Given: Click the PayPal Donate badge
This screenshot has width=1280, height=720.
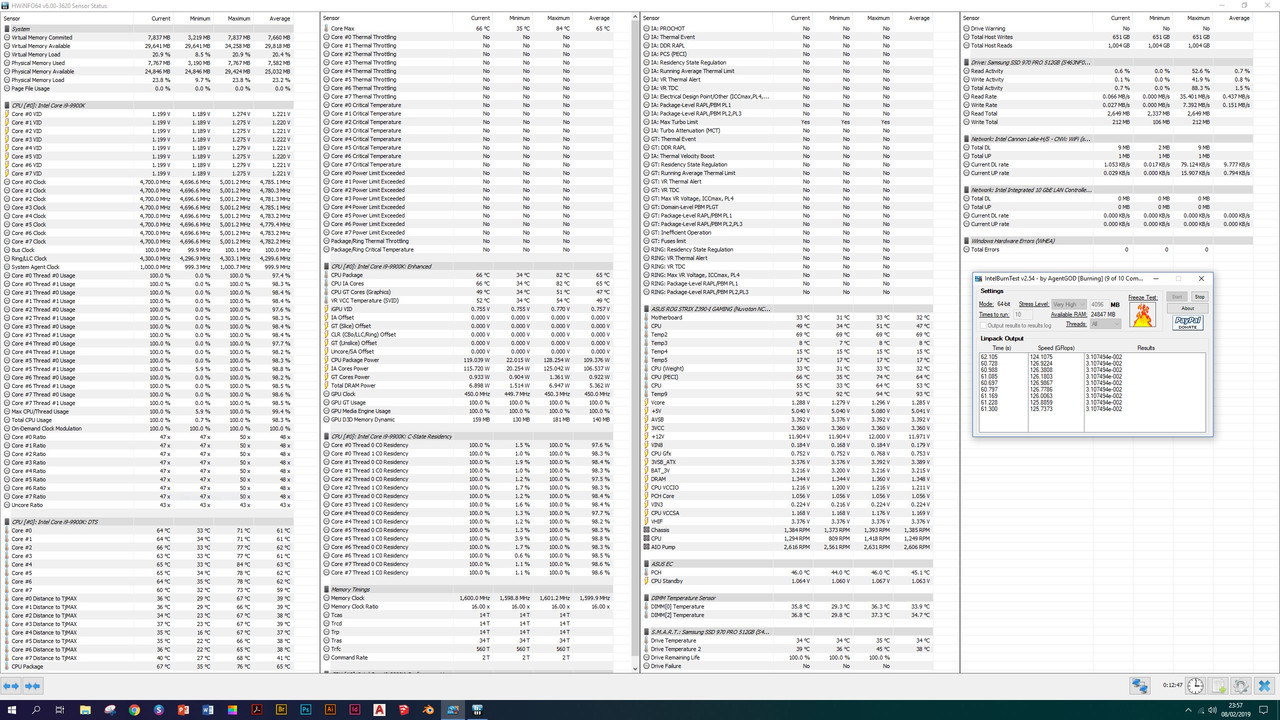Looking at the screenshot, I should coord(1187,323).
